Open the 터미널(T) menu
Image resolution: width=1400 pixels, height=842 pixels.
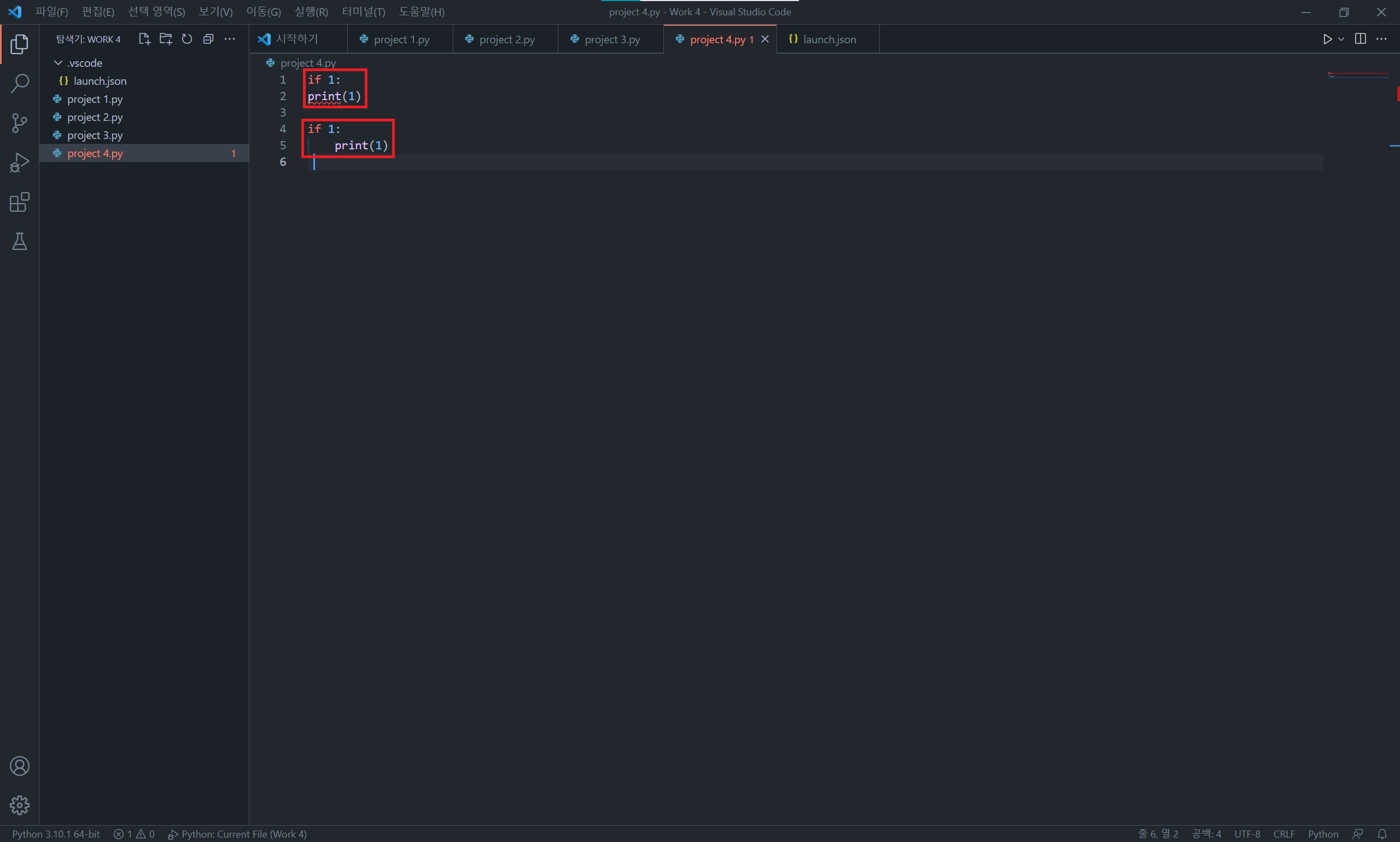[364, 12]
